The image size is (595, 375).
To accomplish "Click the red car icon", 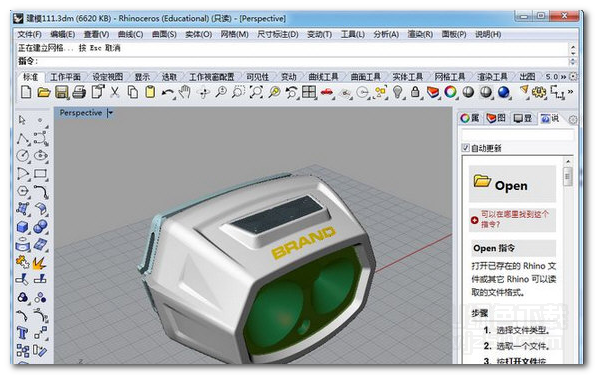I will pyautogui.click(x=327, y=92).
